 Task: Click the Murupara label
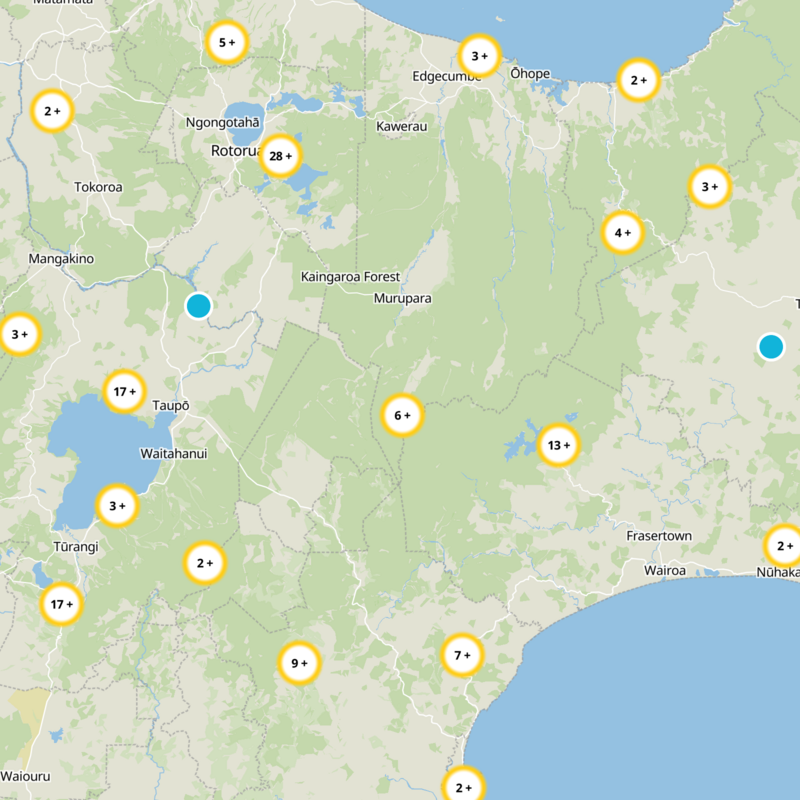tap(403, 298)
